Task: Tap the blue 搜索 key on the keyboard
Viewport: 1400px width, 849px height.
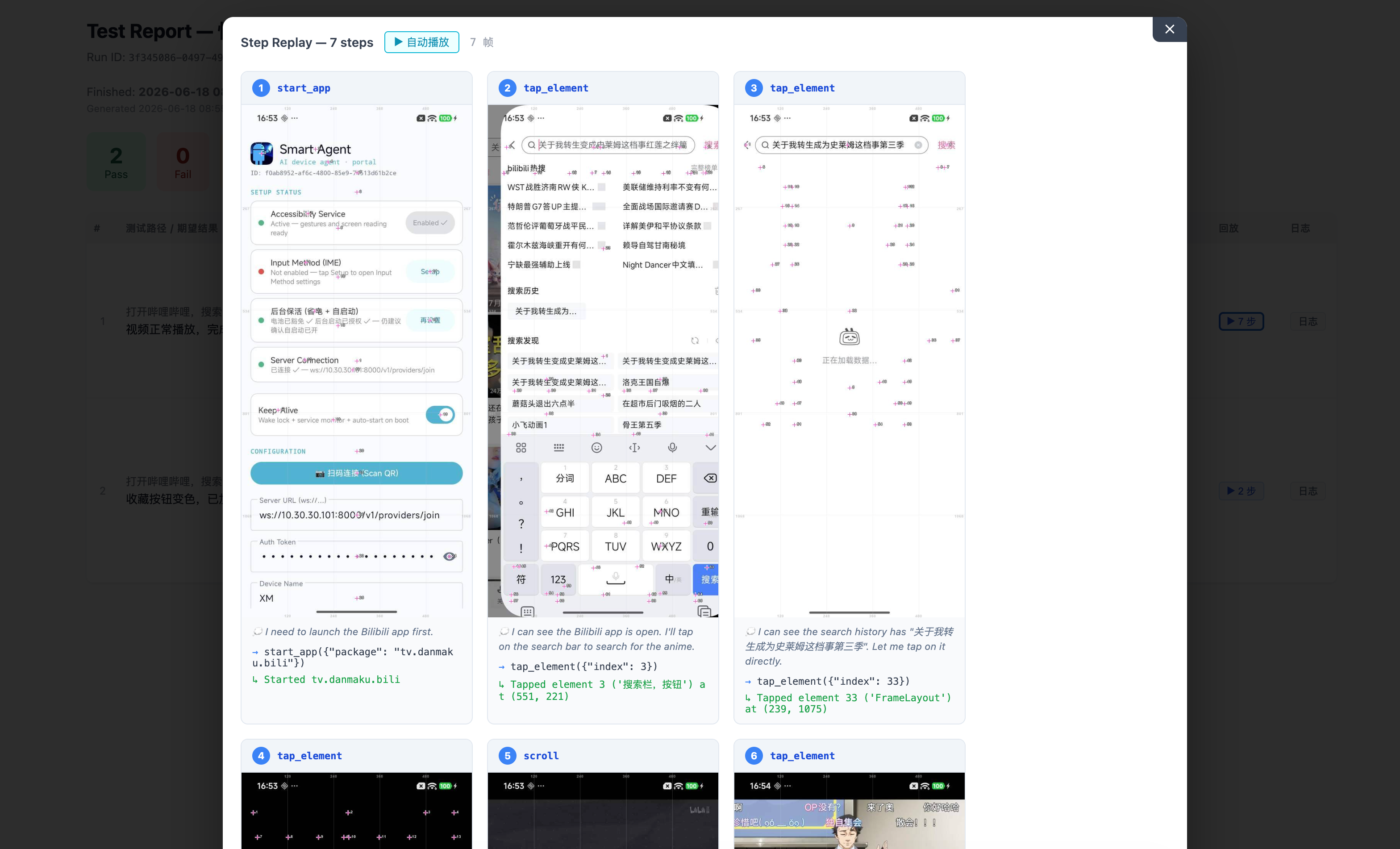Action: point(706,580)
